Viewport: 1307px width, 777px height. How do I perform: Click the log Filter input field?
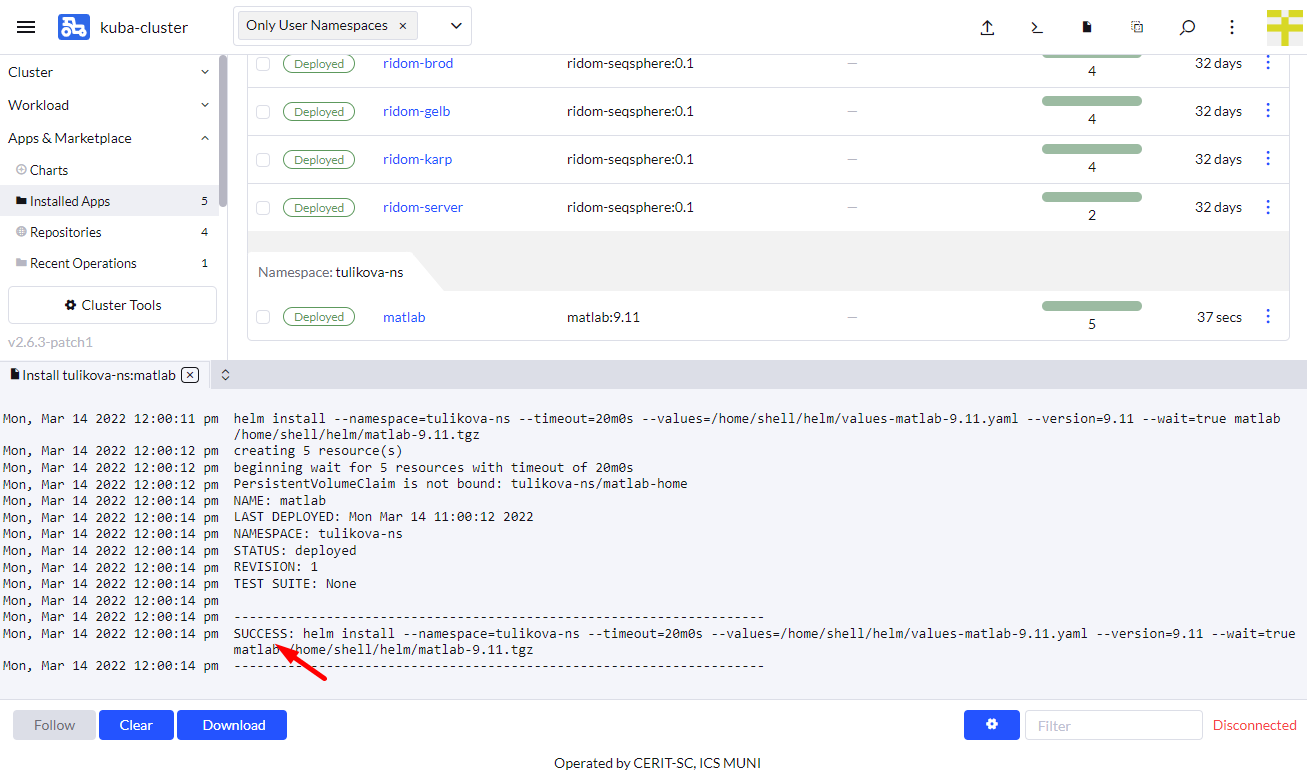pyautogui.click(x=1112, y=725)
